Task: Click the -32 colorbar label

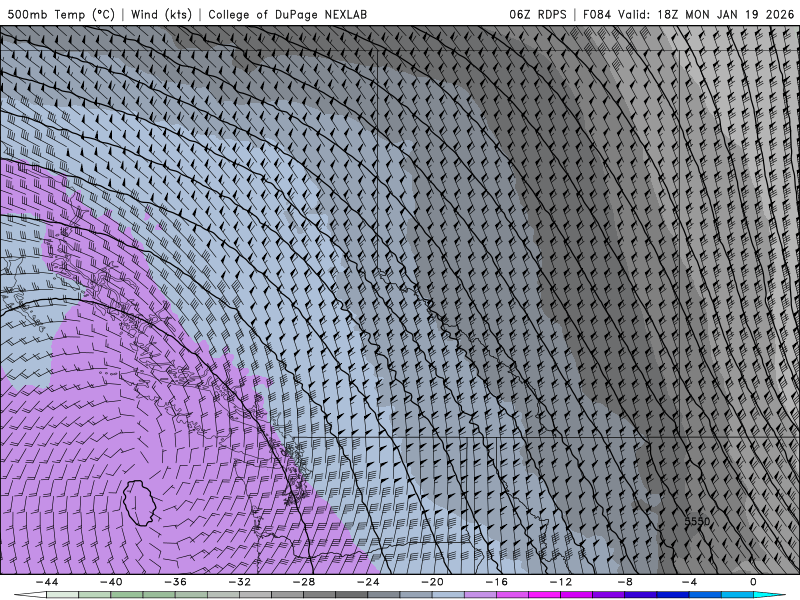Action: point(240,582)
